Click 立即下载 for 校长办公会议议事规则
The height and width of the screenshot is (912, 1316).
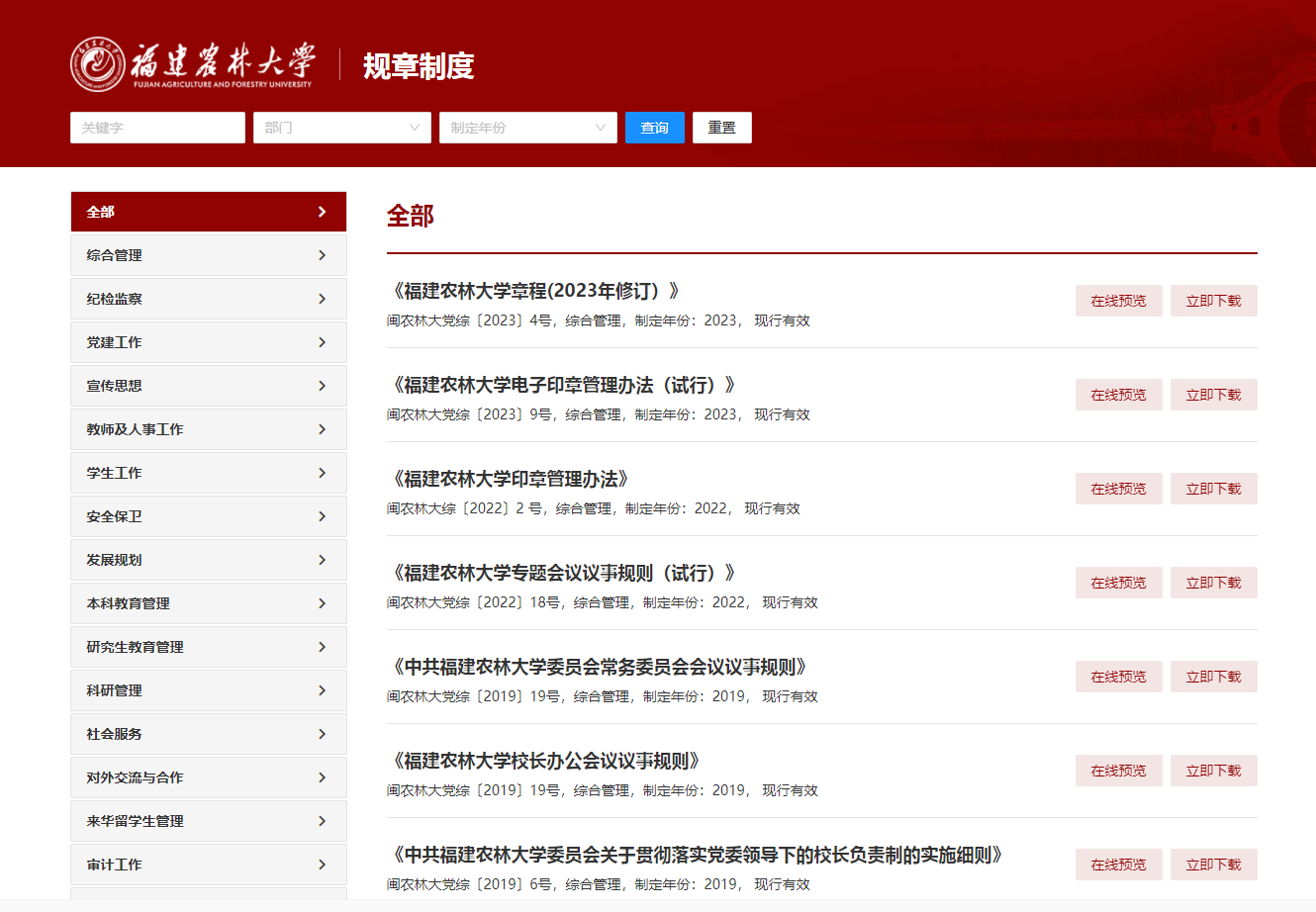1214,771
